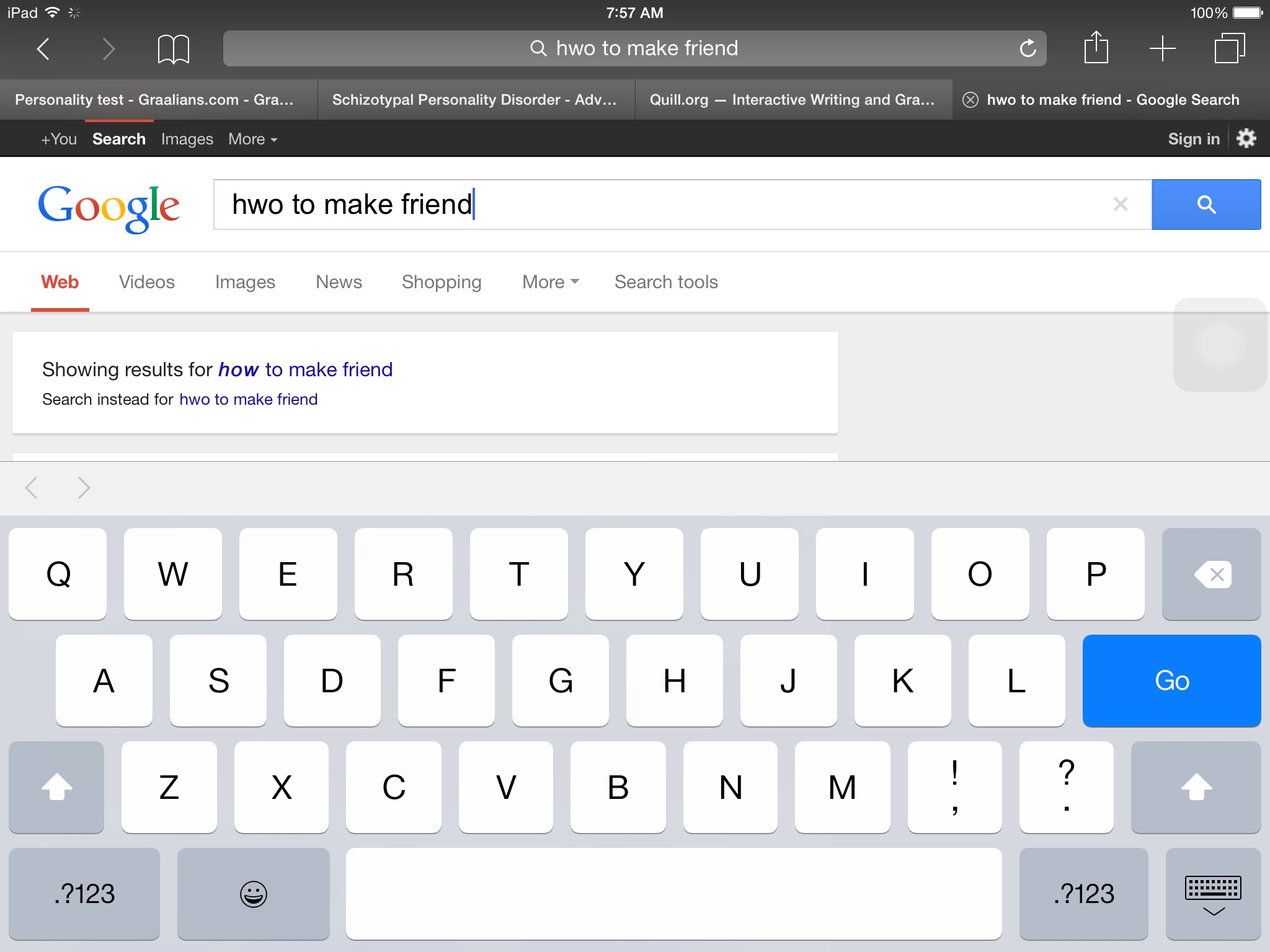Open the Share sheet icon
Screen dimensions: 1270x952
coord(1096,48)
